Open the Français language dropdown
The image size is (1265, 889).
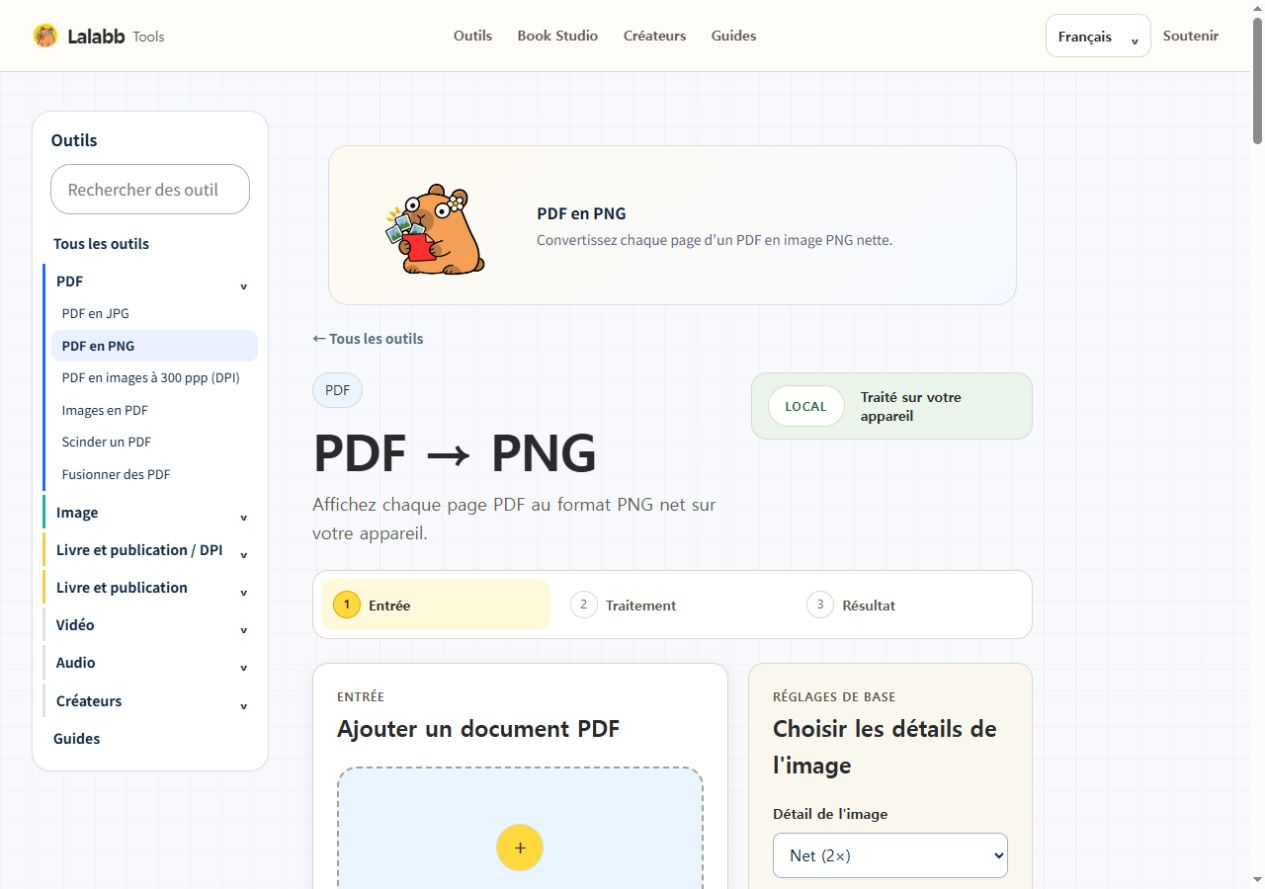point(1098,36)
